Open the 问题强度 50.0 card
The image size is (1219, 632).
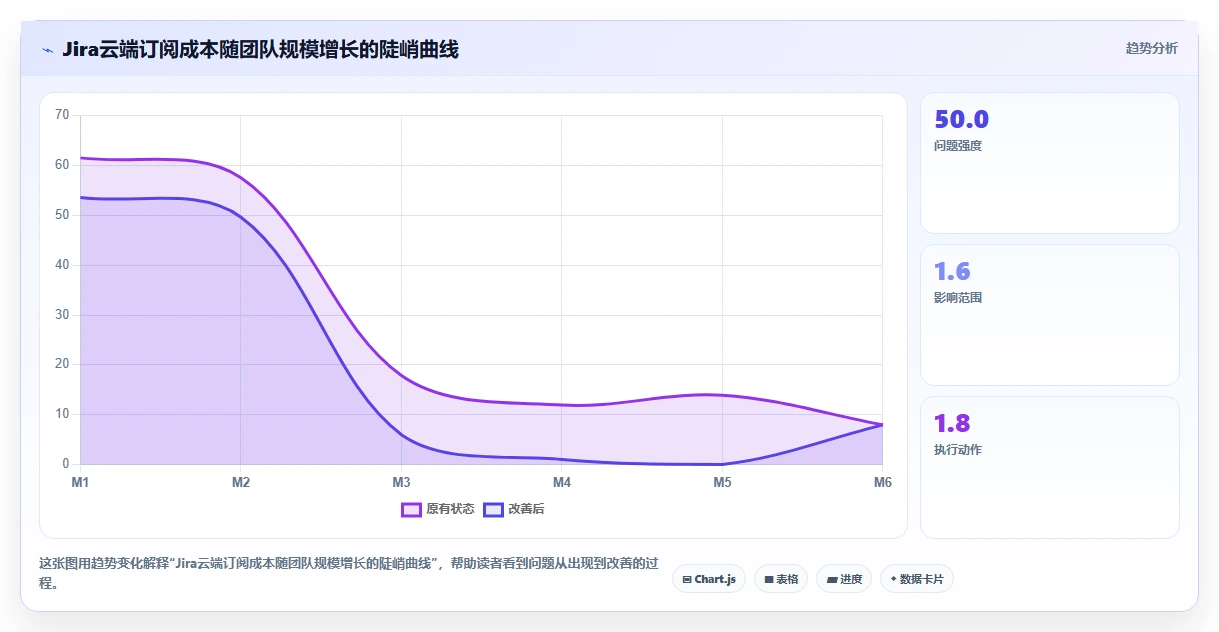(x=1050, y=163)
